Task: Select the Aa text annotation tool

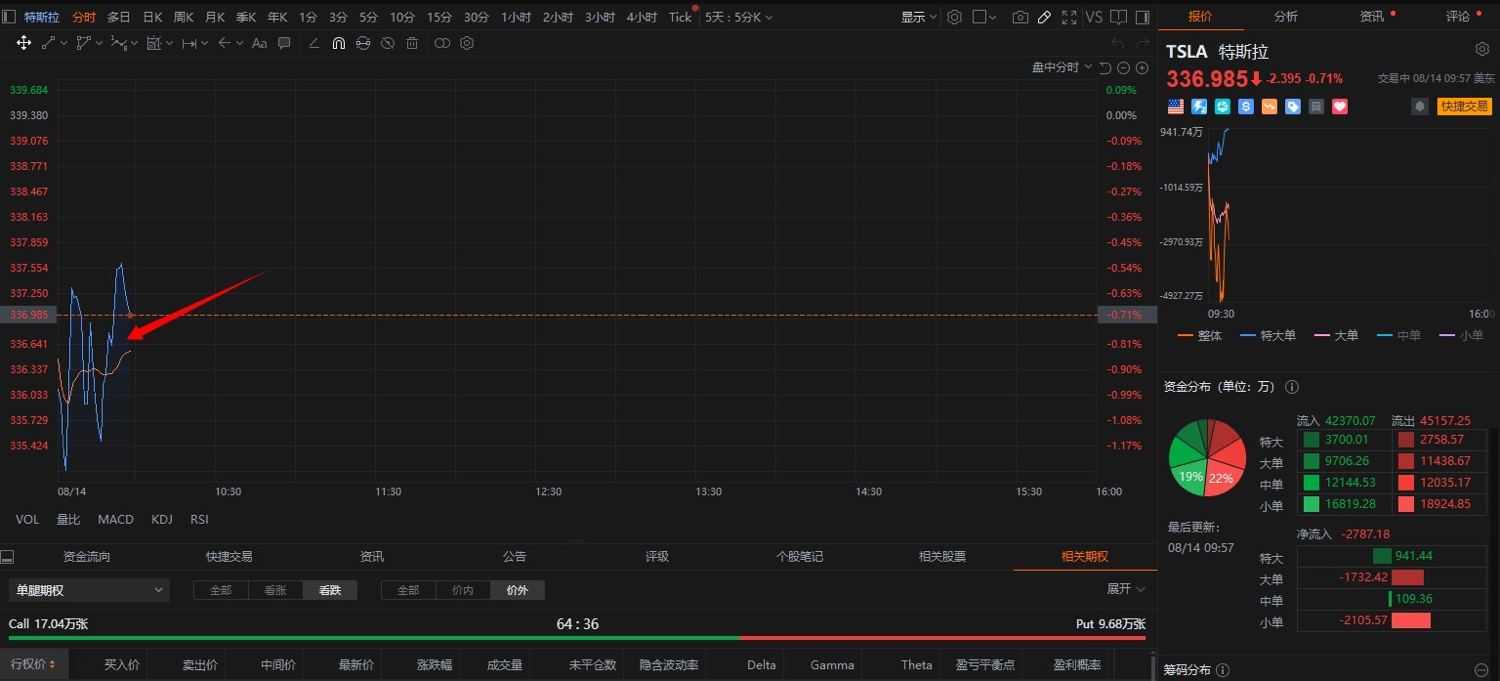Action: [260, 43]
